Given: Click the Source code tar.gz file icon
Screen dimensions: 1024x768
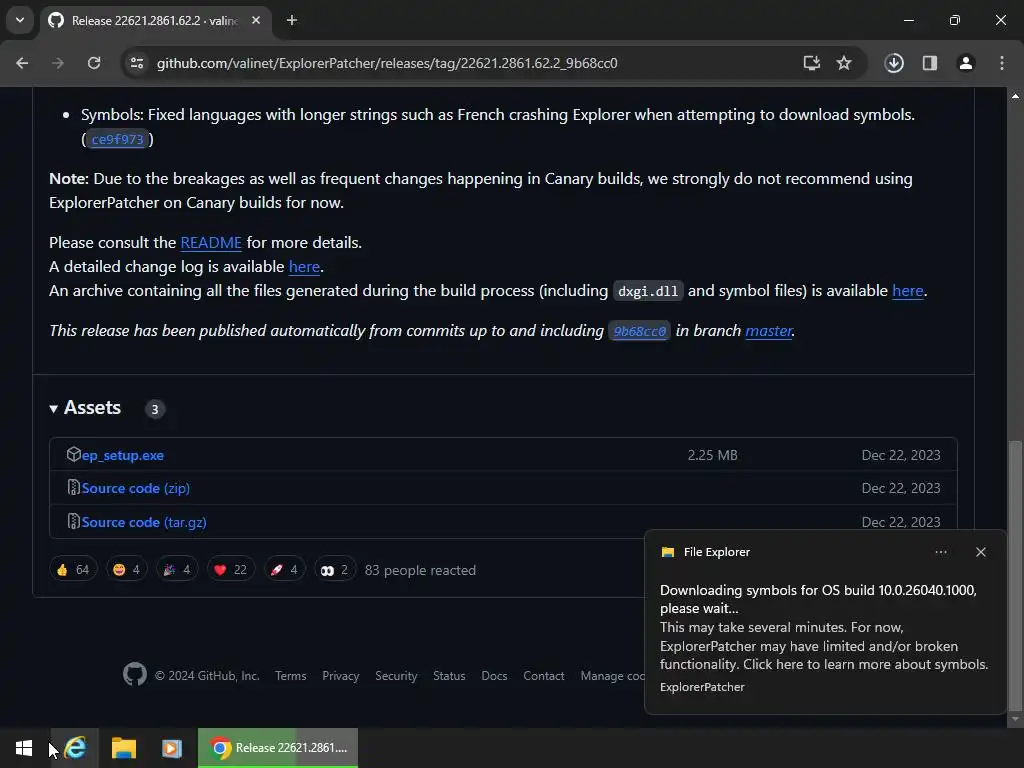Looking at the screenshot, I should coord(73,521).
